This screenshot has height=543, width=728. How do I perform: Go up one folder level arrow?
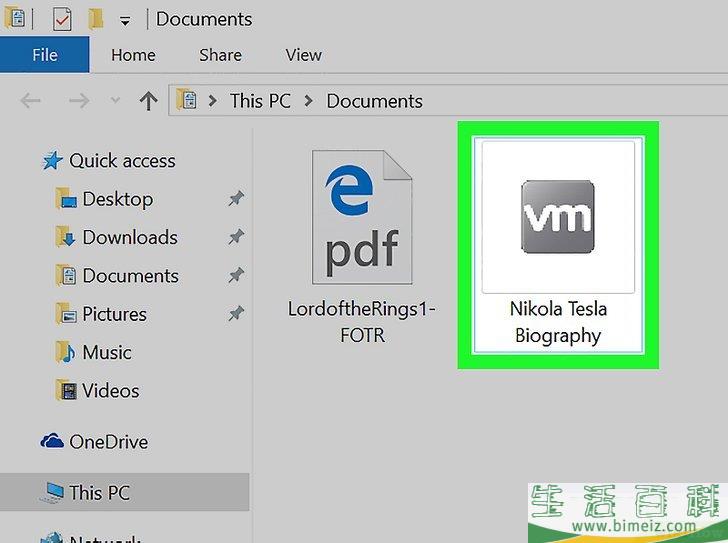148,101
